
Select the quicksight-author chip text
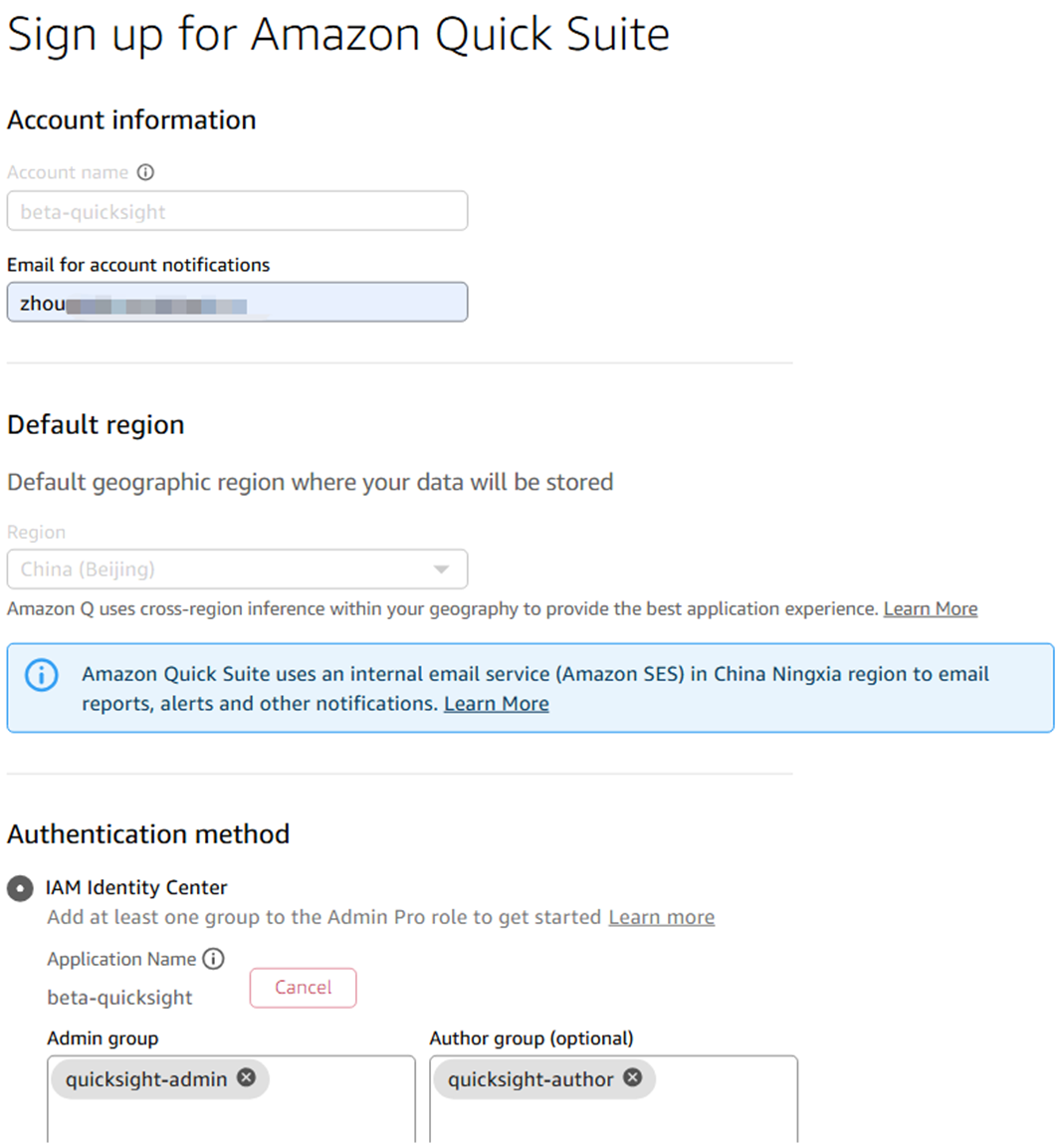tap(530, 1079)
